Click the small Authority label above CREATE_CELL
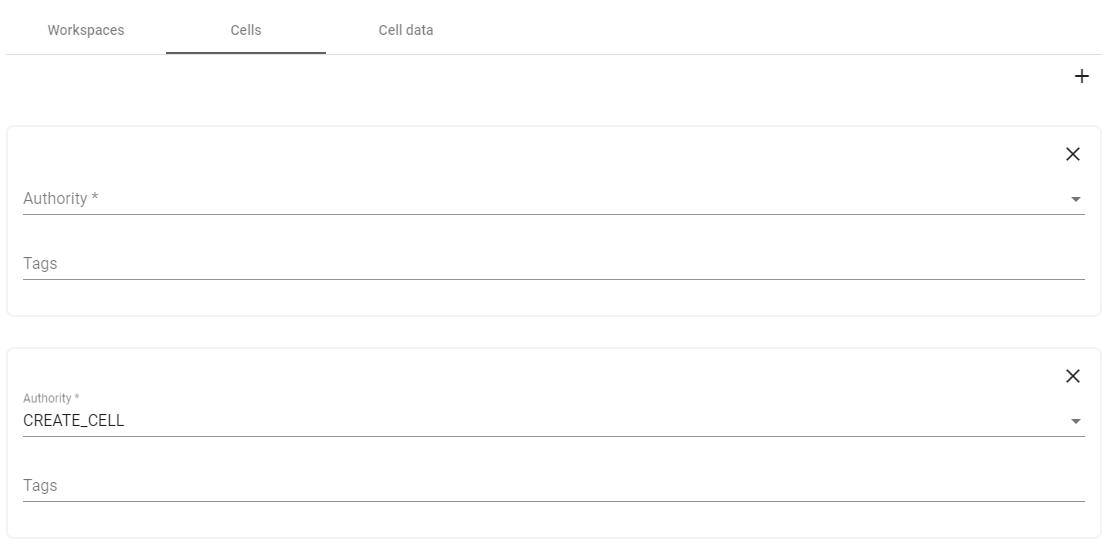The image size is (1118, 551). (x=51, y=399)
